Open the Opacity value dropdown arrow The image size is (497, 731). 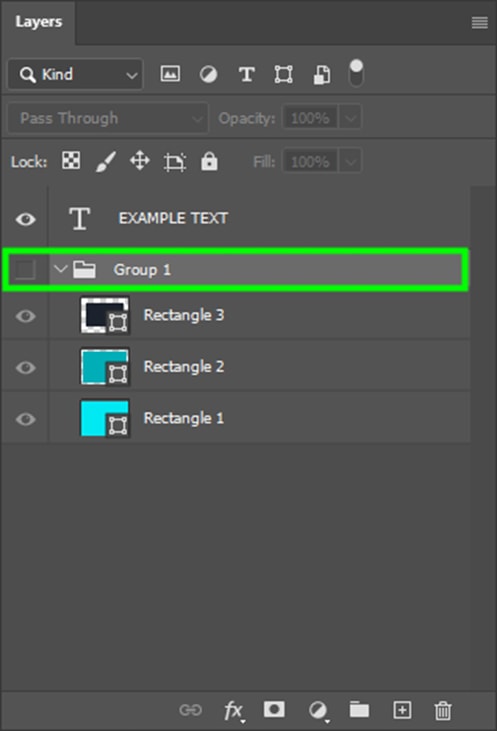(x=350, y=118)
